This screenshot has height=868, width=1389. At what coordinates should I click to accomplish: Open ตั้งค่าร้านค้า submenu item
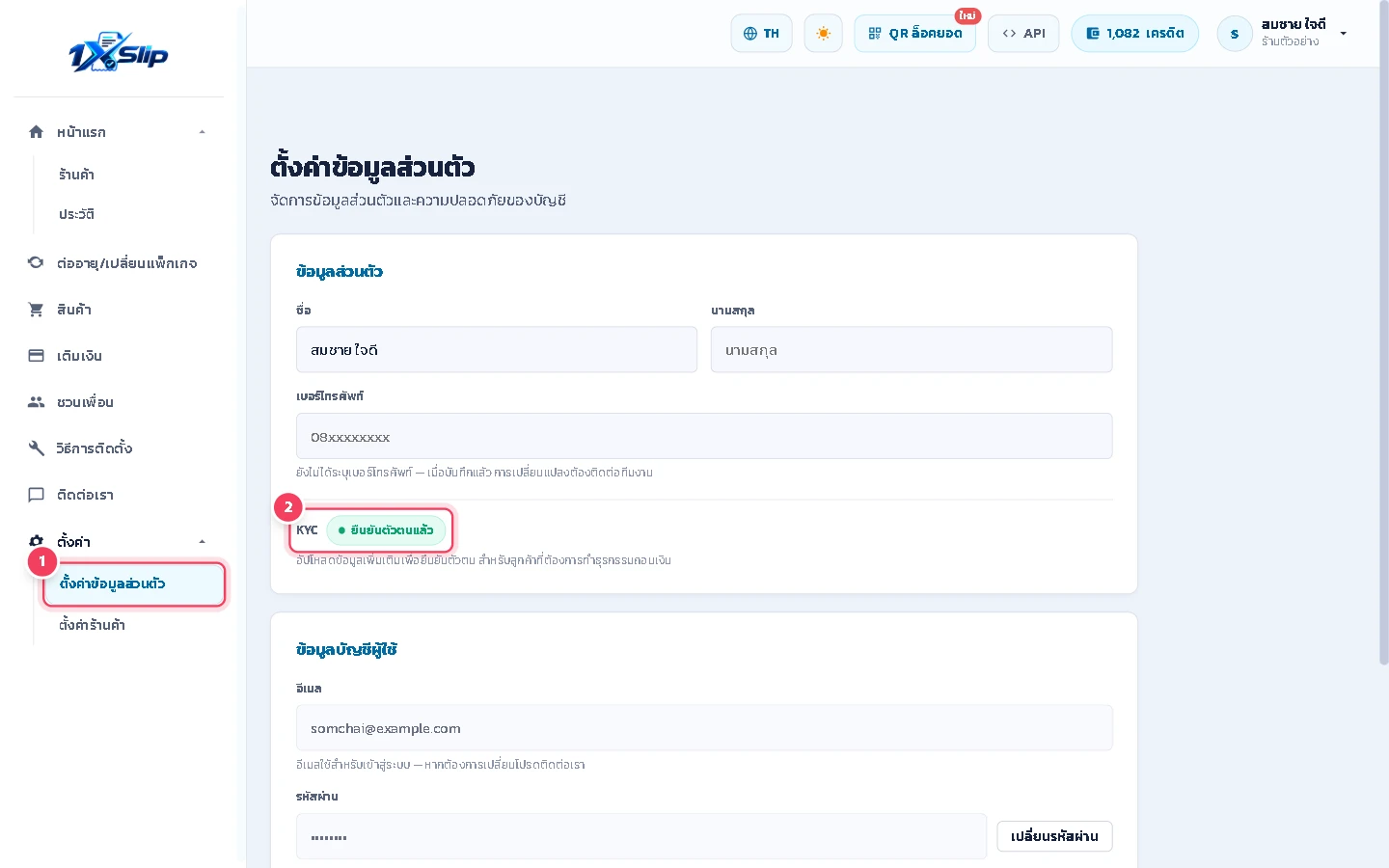(92, 625)
